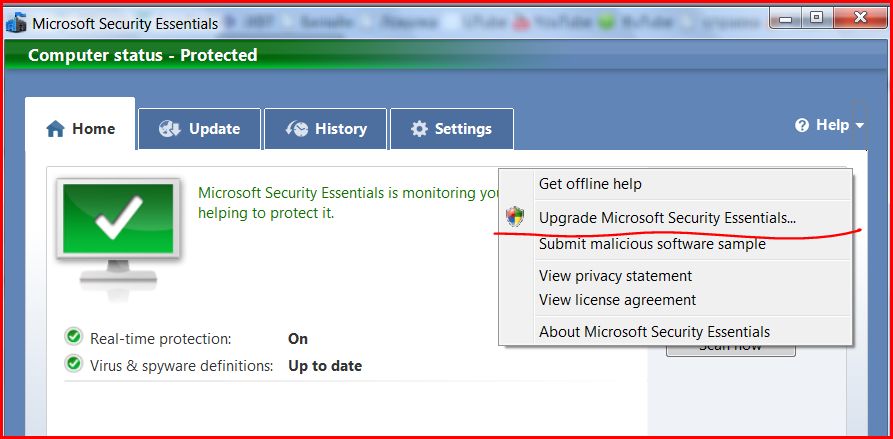Expand the Help dropdown arrow

tap(859, 126)
